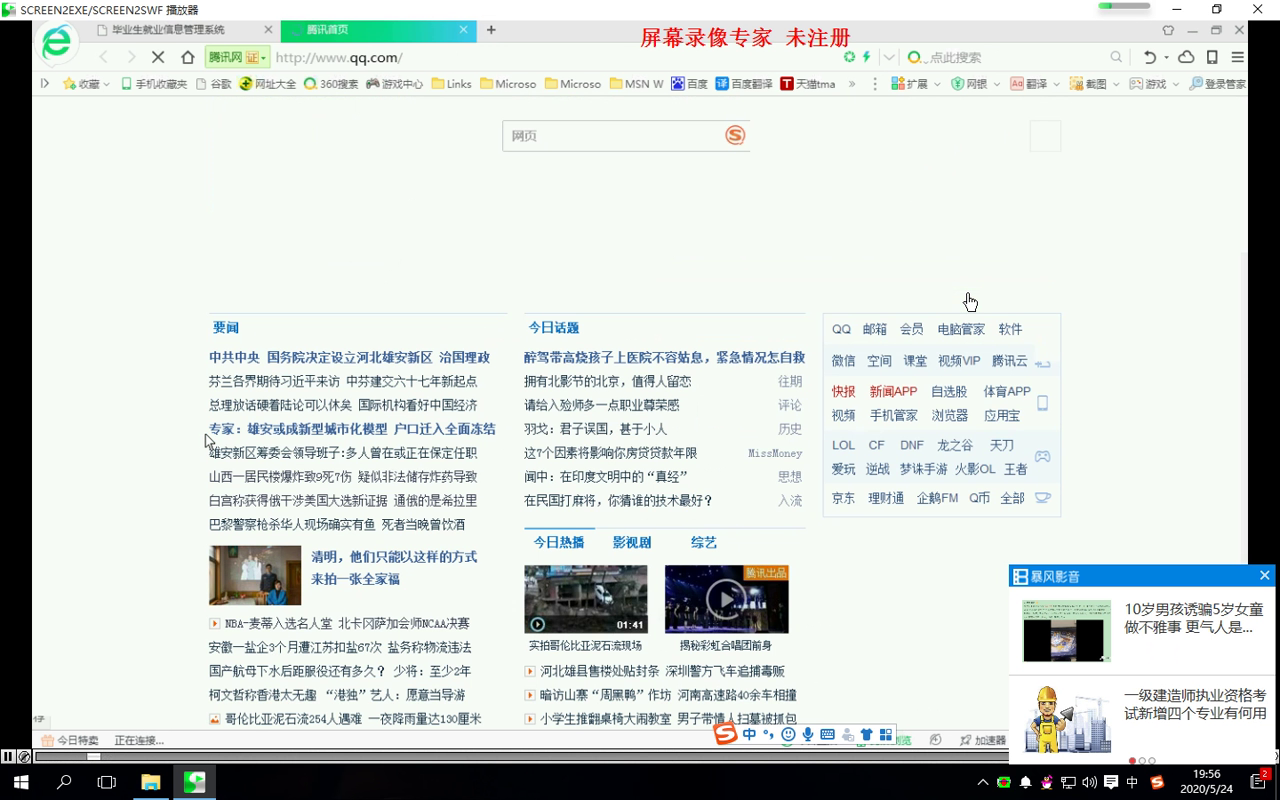The width and height of the screenshot is (1280, 800).
Task: Open the browser main menu (three lines)
Action: click(x=1237, y=57)
